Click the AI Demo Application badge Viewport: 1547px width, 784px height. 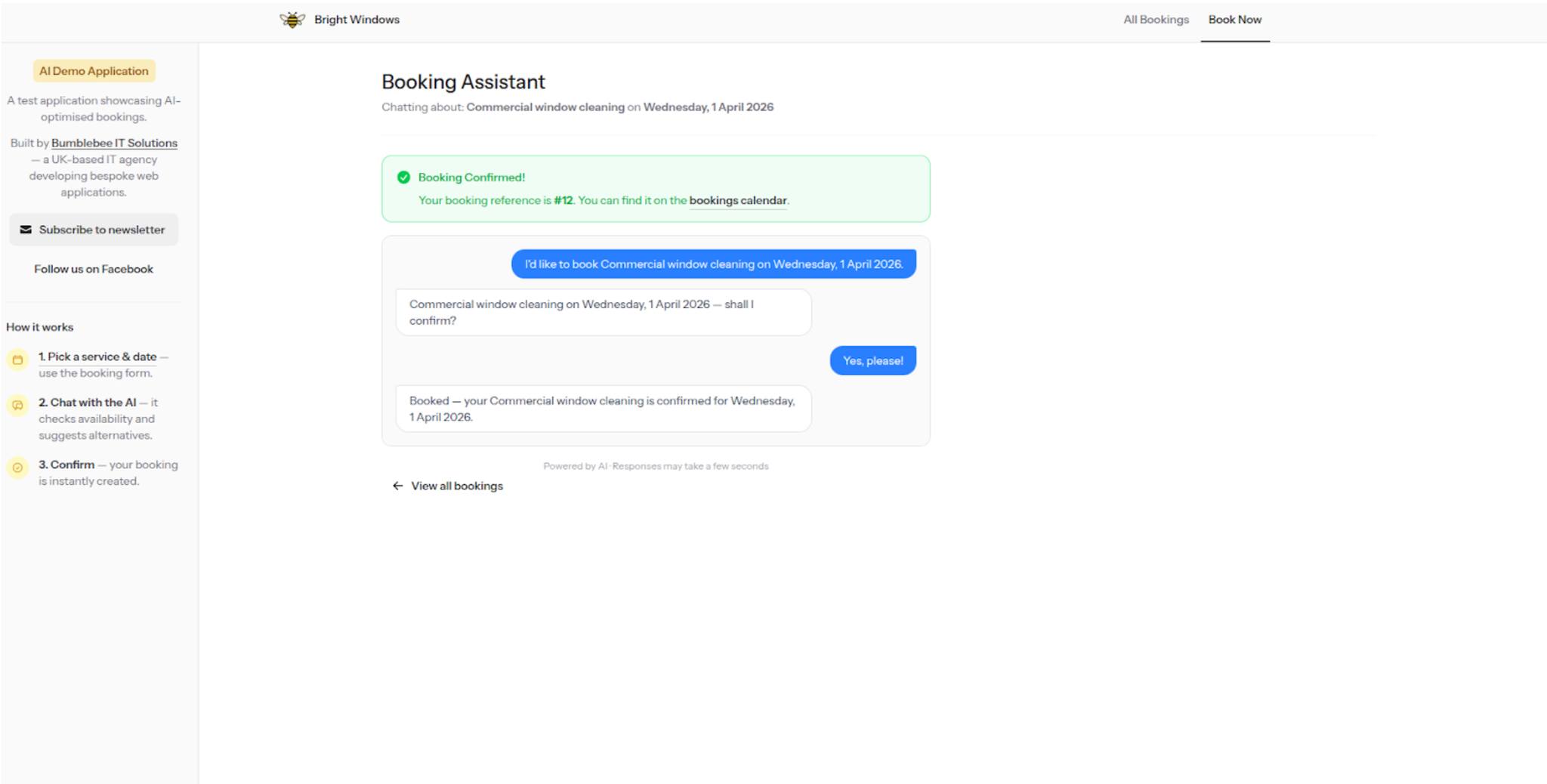(93, 70)
